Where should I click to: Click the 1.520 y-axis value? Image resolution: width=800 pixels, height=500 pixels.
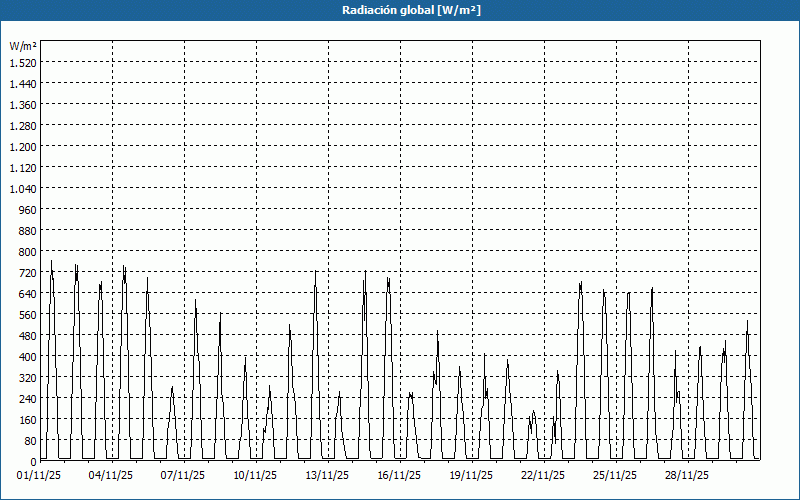[22, 62]
